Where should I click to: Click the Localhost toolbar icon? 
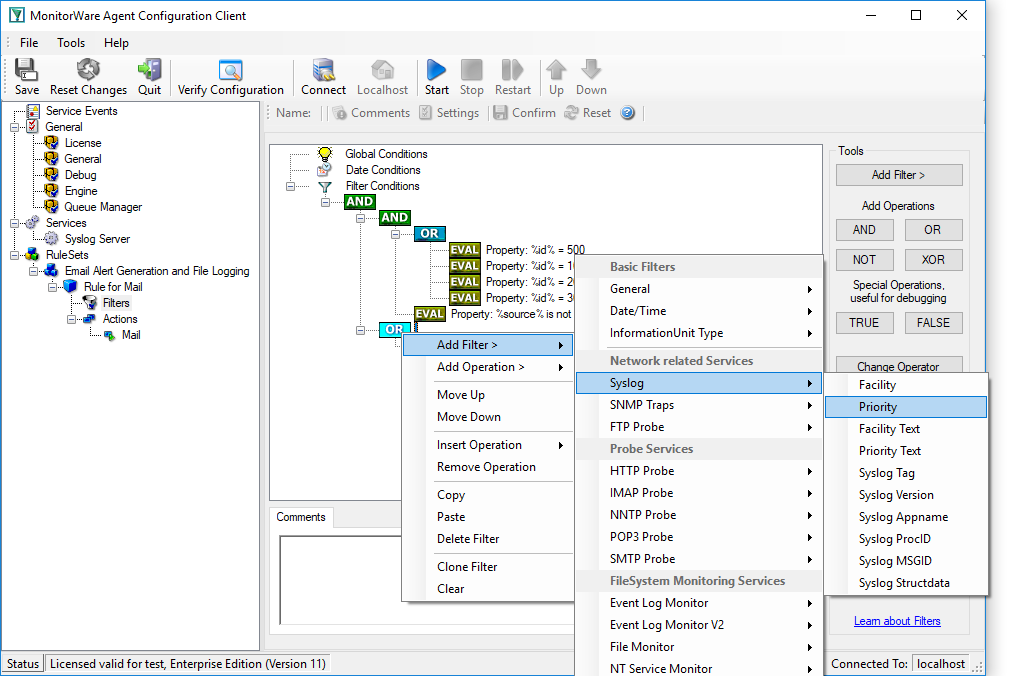click(383, 70)
